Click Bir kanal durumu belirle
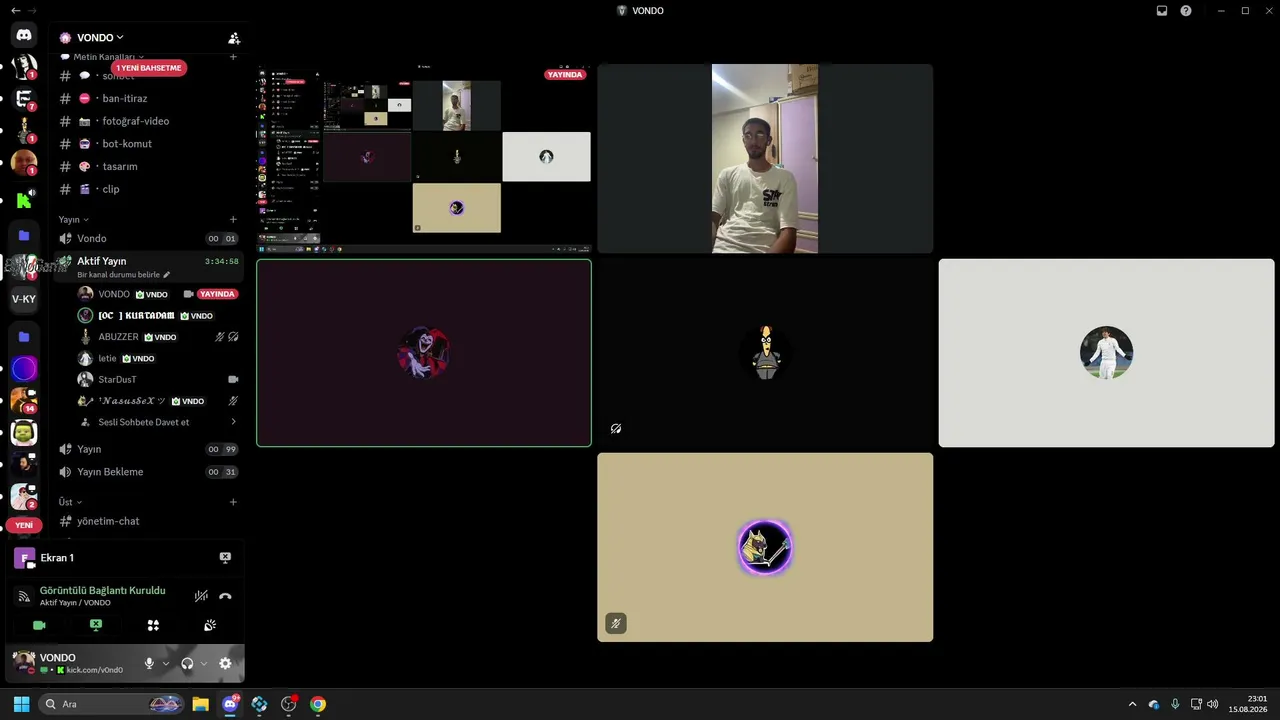Screen dimensions: 1280x720 118,275
